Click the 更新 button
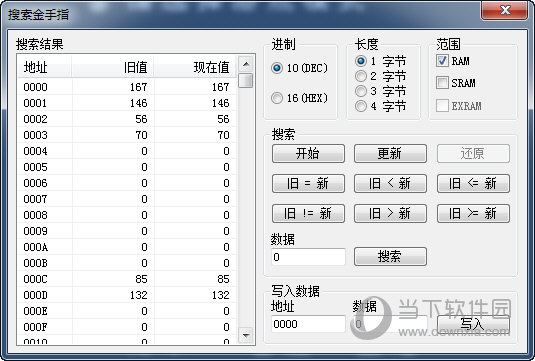The height and width of the screenshot is (361, 535). (390, 154)
